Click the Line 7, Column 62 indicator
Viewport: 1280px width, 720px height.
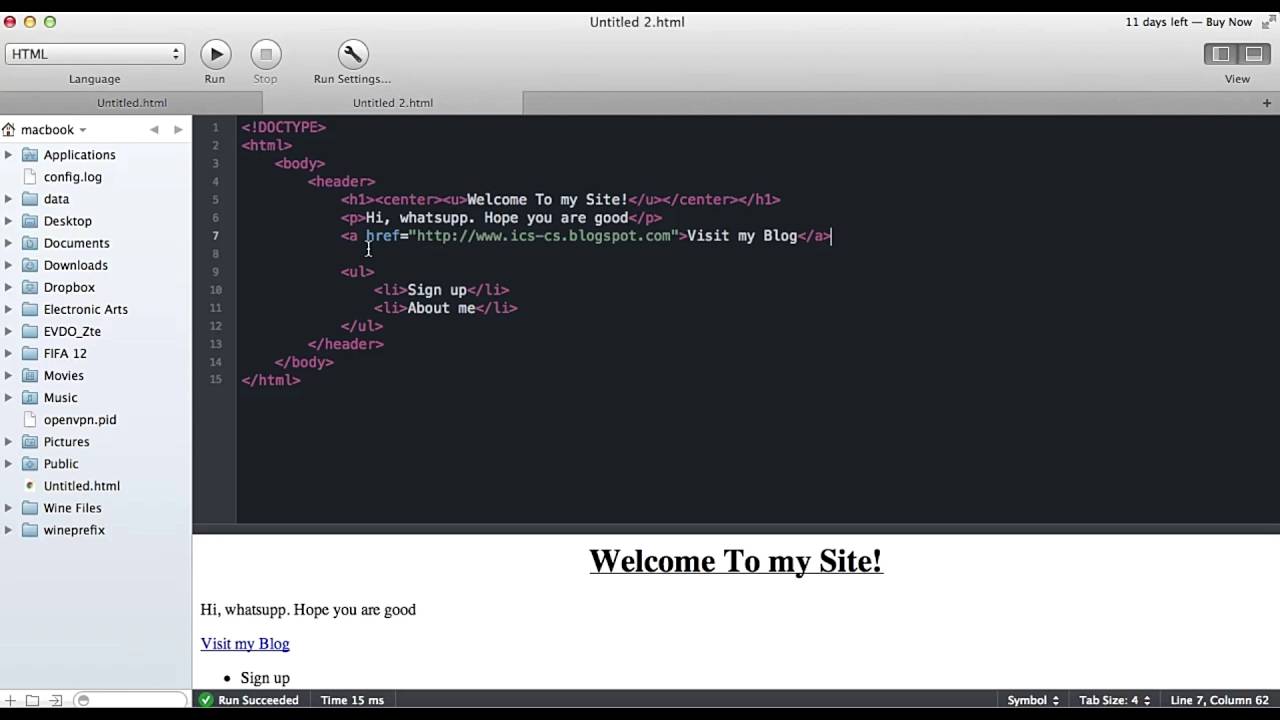(x=1219, y=701)
